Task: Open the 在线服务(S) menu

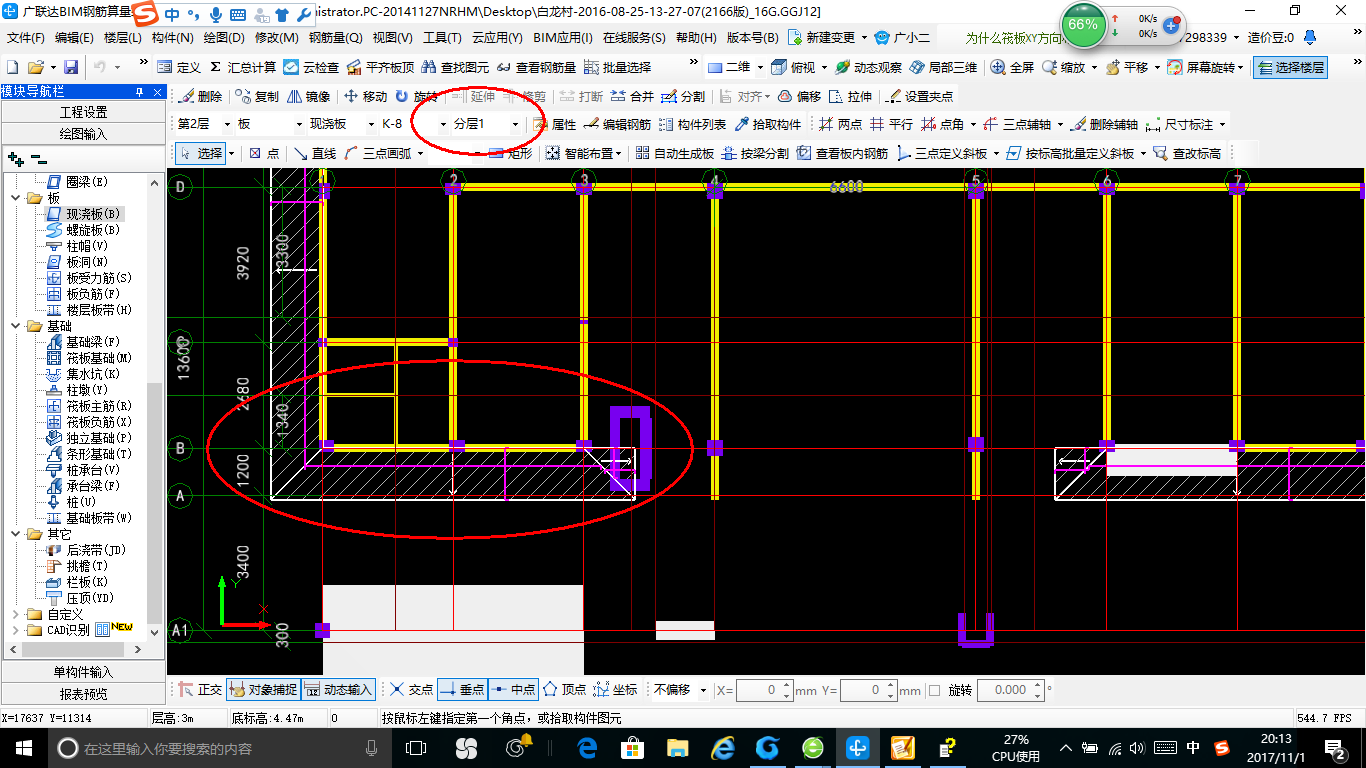Action: pos(634,38)
